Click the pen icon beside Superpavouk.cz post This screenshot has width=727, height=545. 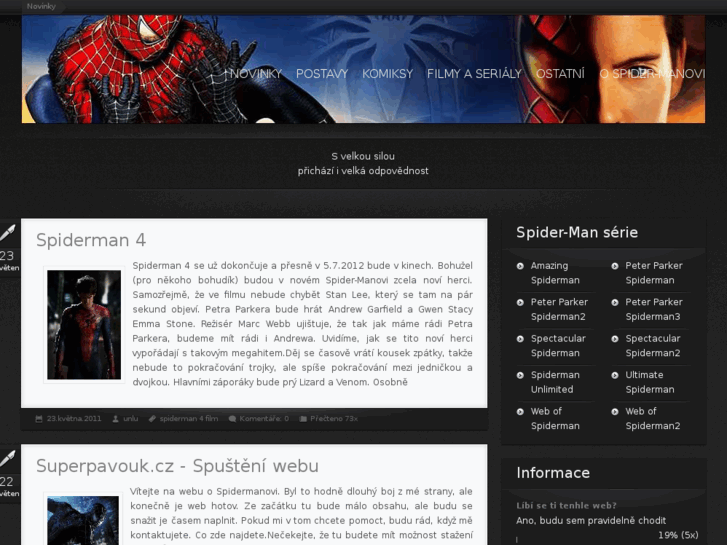coord(8,458)
